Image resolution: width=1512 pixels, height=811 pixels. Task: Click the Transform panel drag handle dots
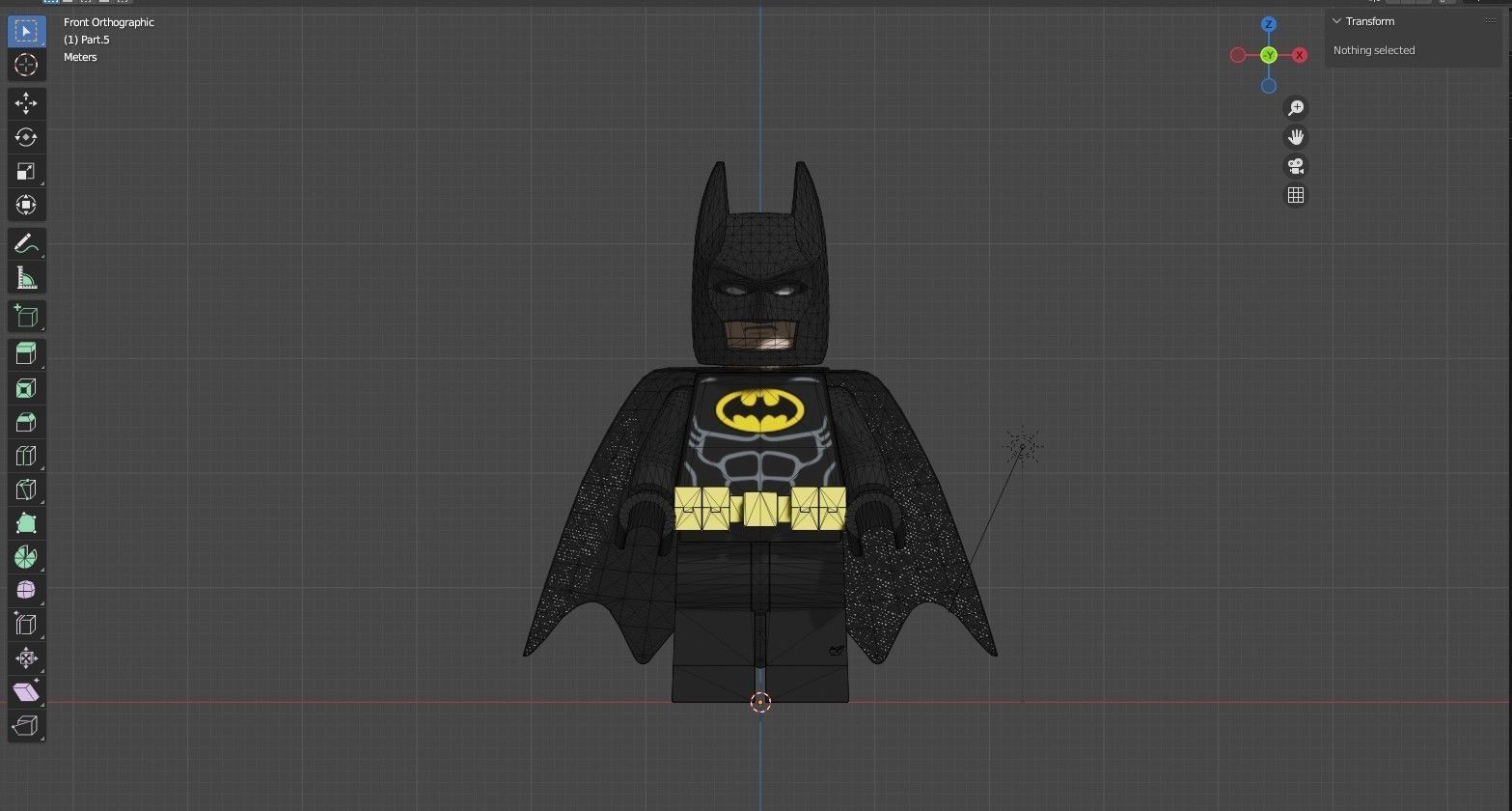click(1491, 20)
